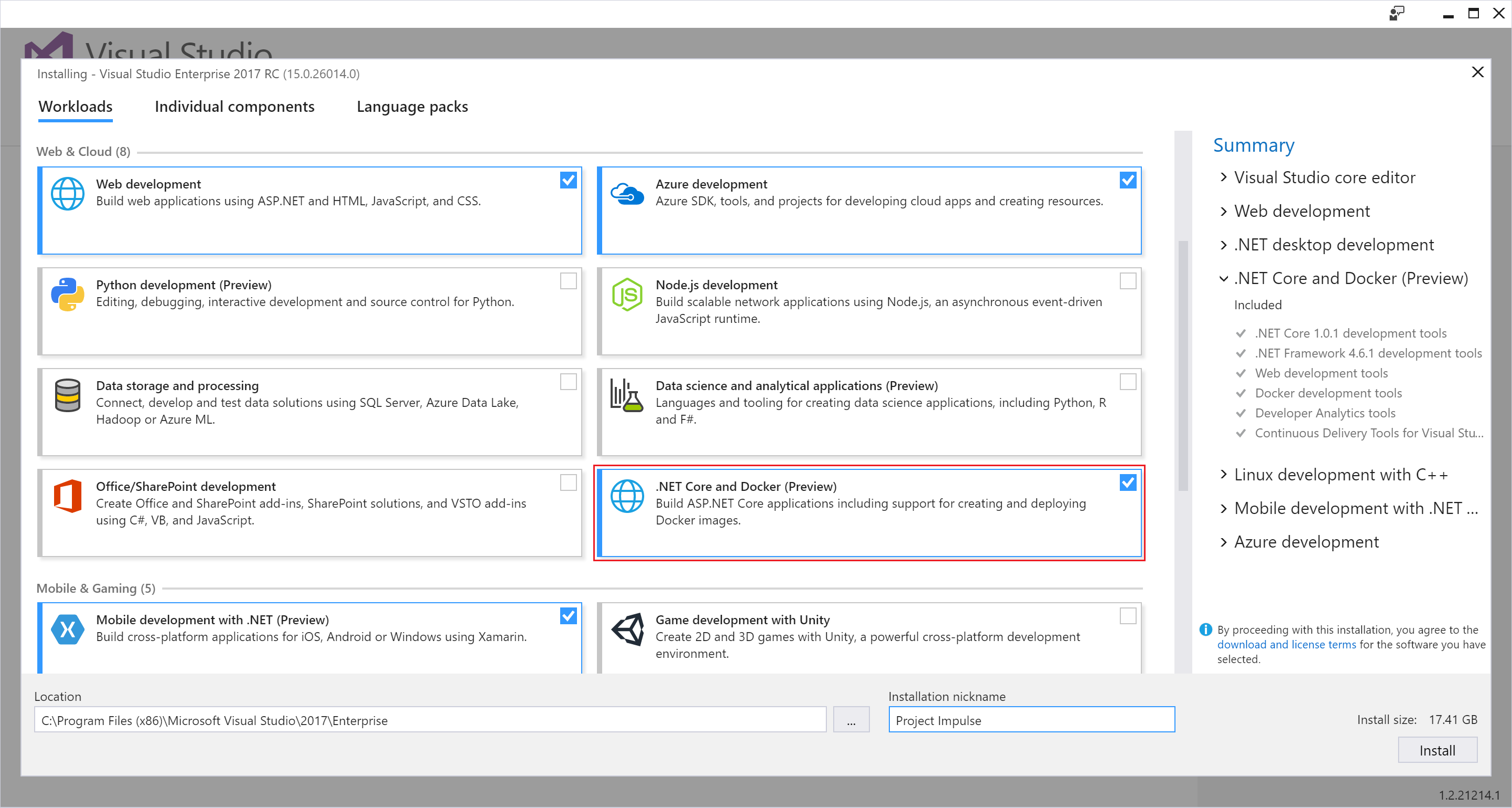Uncheck Mobile development with .NET checkbox
The image size is (1512, 808).
click(568, 616)
